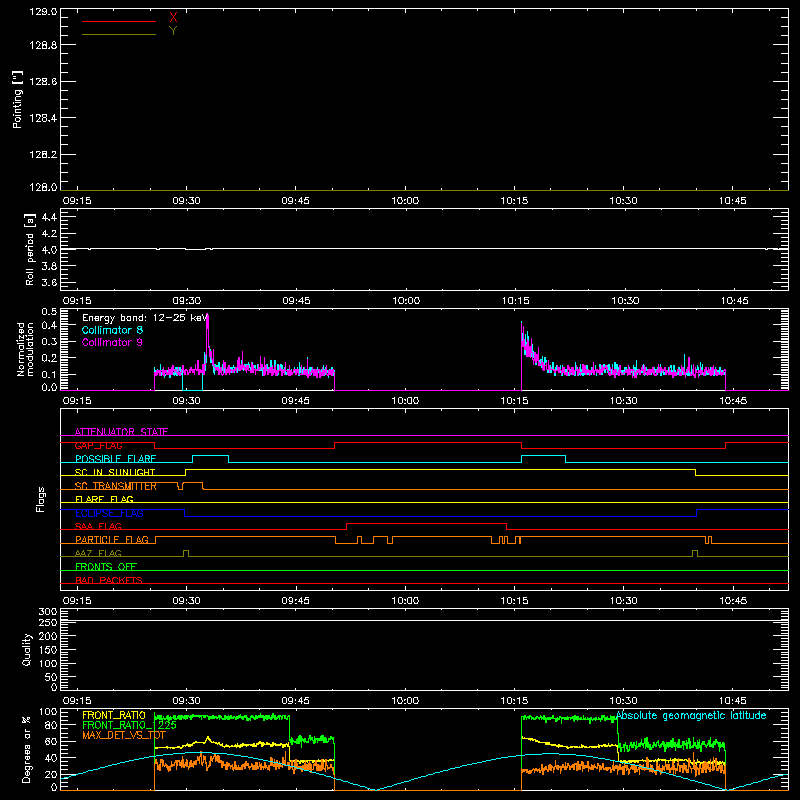Click the FRONTS_OFF flag label

coord(106,567)
